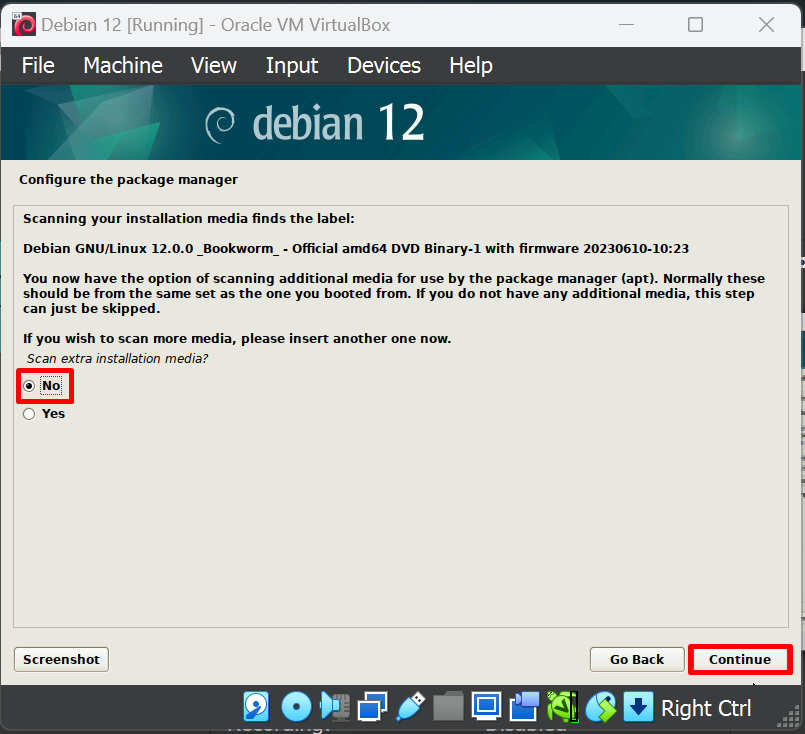Open the Machine menu
The height and width of the screenshot is (734, 805).
[x=123, y=66]
